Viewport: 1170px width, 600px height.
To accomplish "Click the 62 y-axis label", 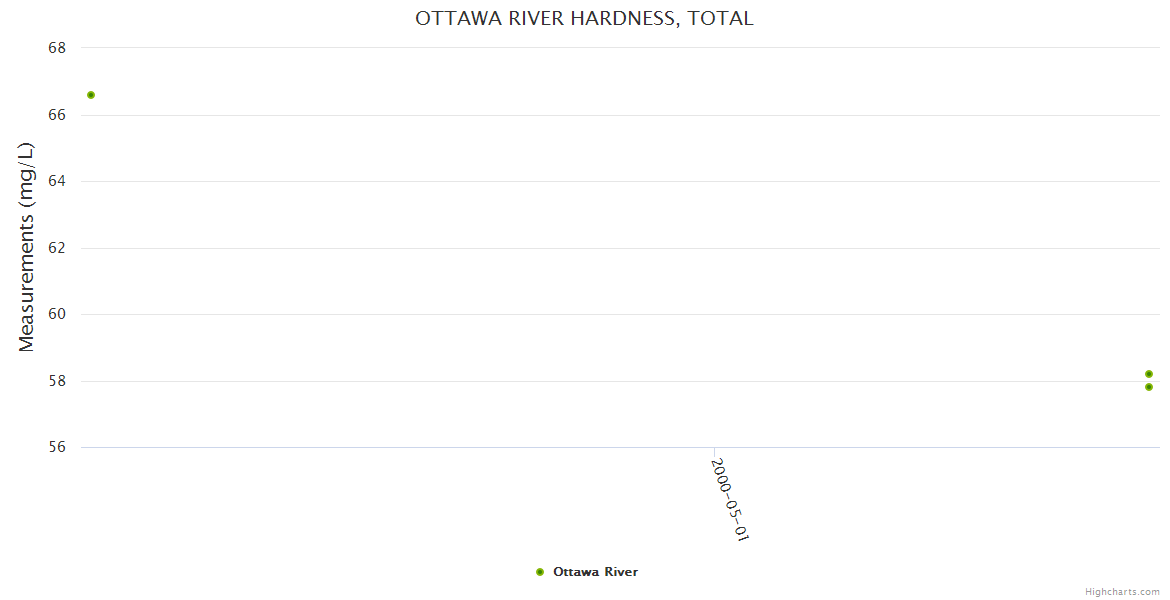I will (x=57, y=248).
